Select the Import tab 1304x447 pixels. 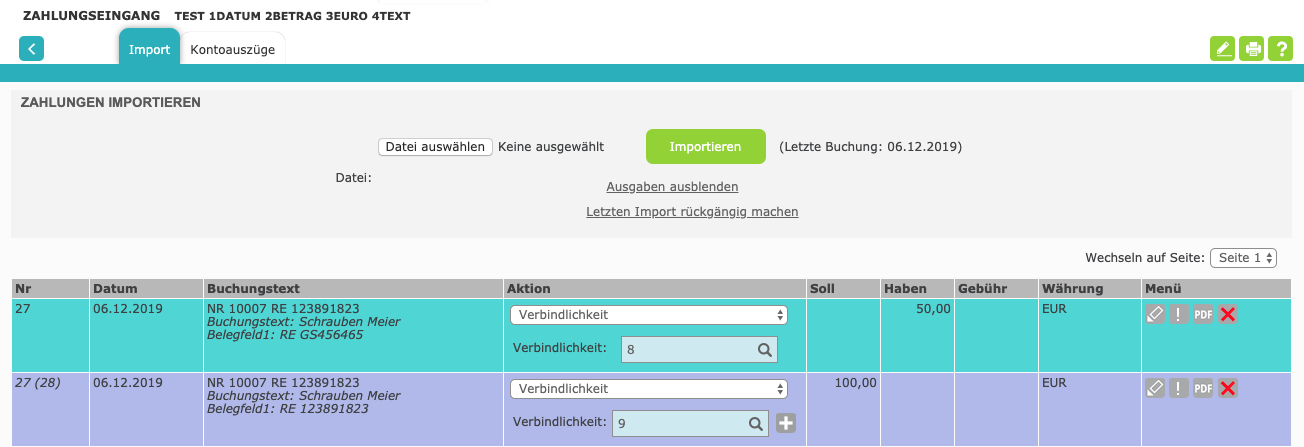[149, 50]
